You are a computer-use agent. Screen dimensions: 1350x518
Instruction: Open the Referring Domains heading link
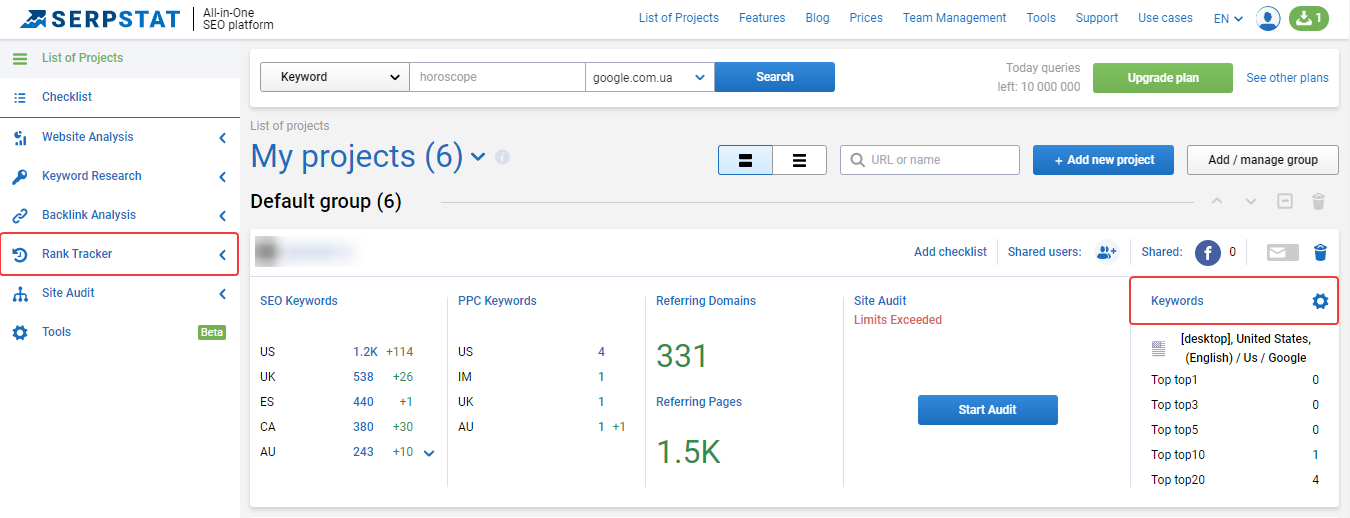706,301
